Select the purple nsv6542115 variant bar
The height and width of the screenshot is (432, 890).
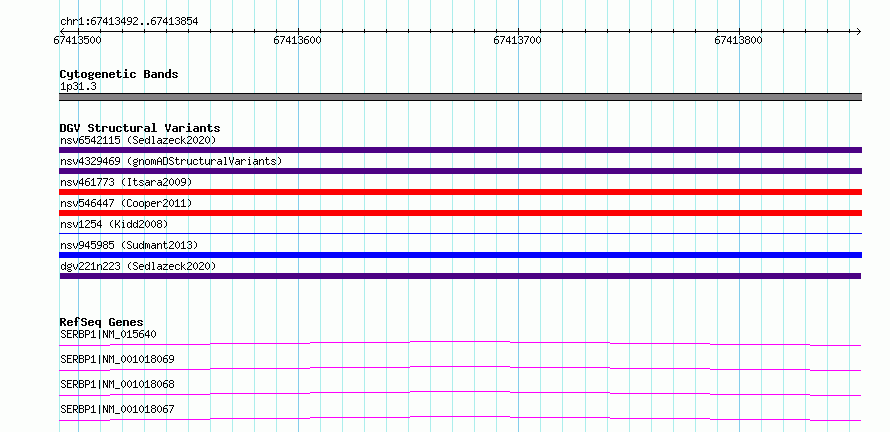[460, 150]
